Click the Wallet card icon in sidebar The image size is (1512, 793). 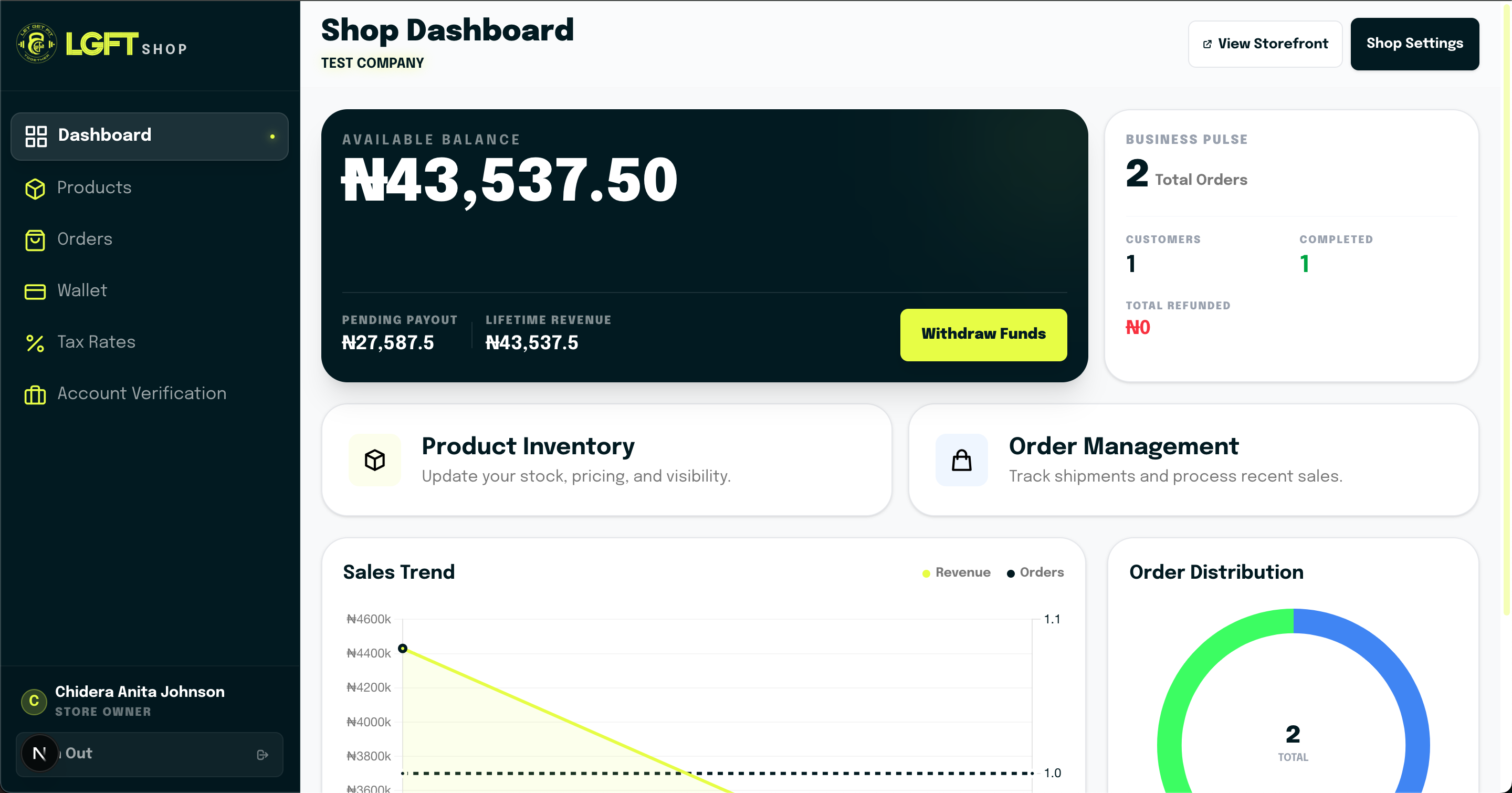click(x=35, y=291)
